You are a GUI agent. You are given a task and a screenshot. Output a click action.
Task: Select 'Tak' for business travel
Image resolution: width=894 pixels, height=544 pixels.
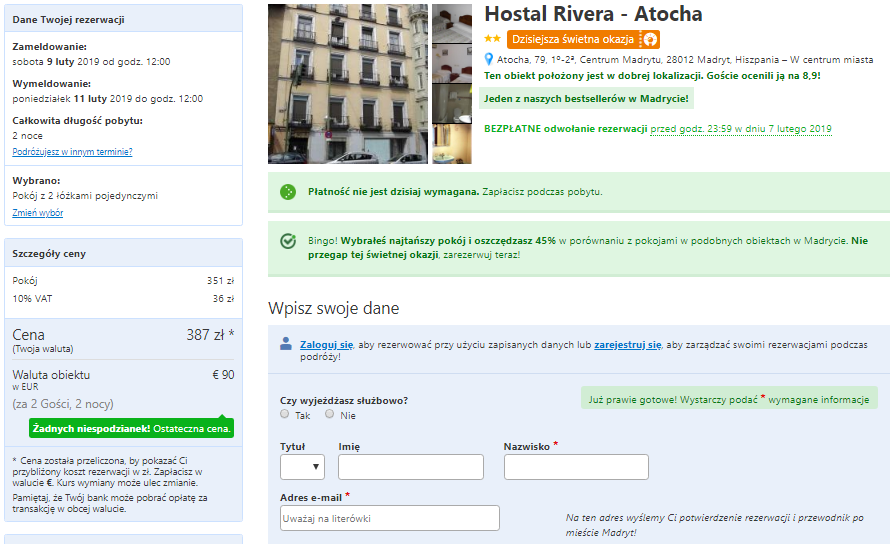pos(285,414)
